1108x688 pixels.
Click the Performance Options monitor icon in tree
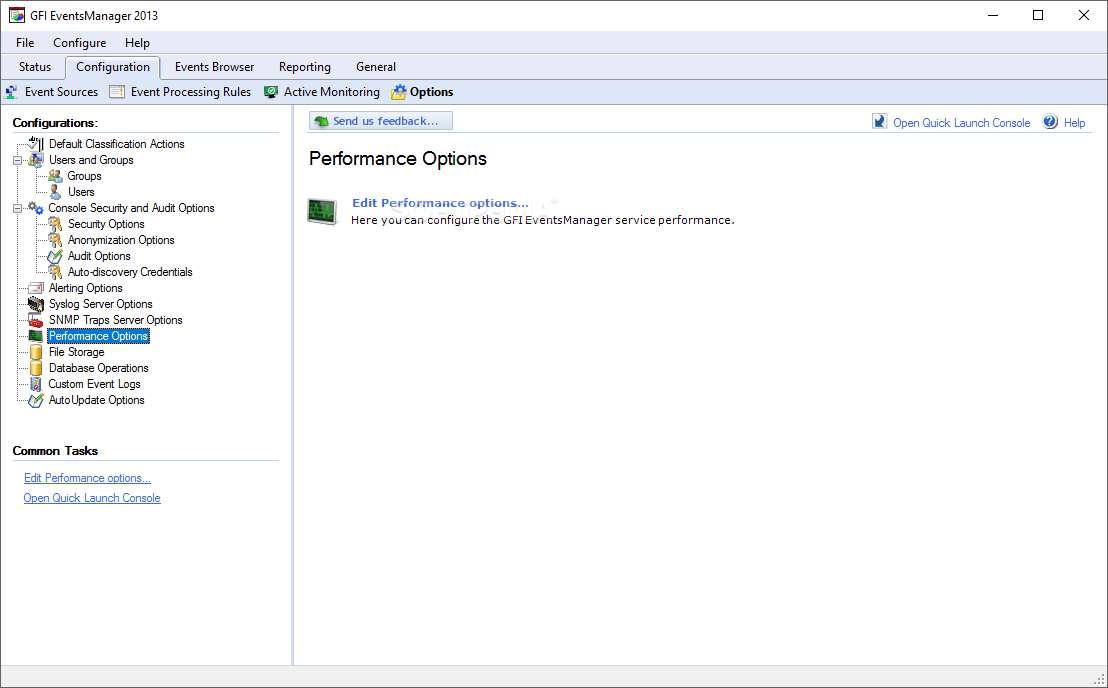coord(35,336)
